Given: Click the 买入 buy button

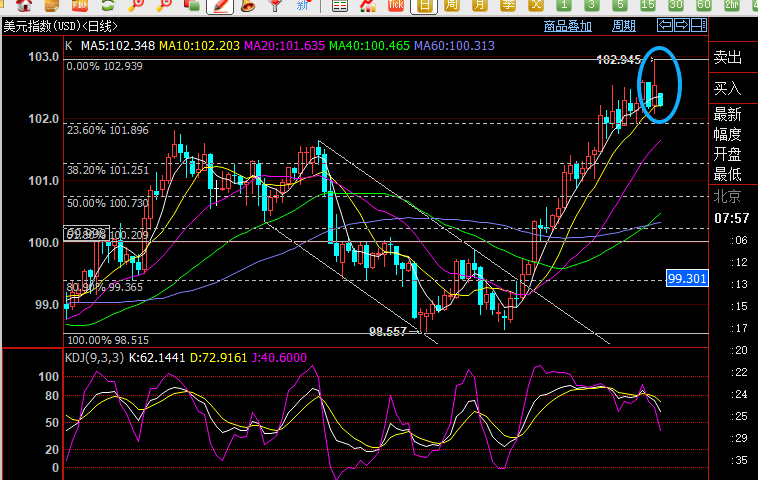Looking at the screenshot, I should click(728, 88).
